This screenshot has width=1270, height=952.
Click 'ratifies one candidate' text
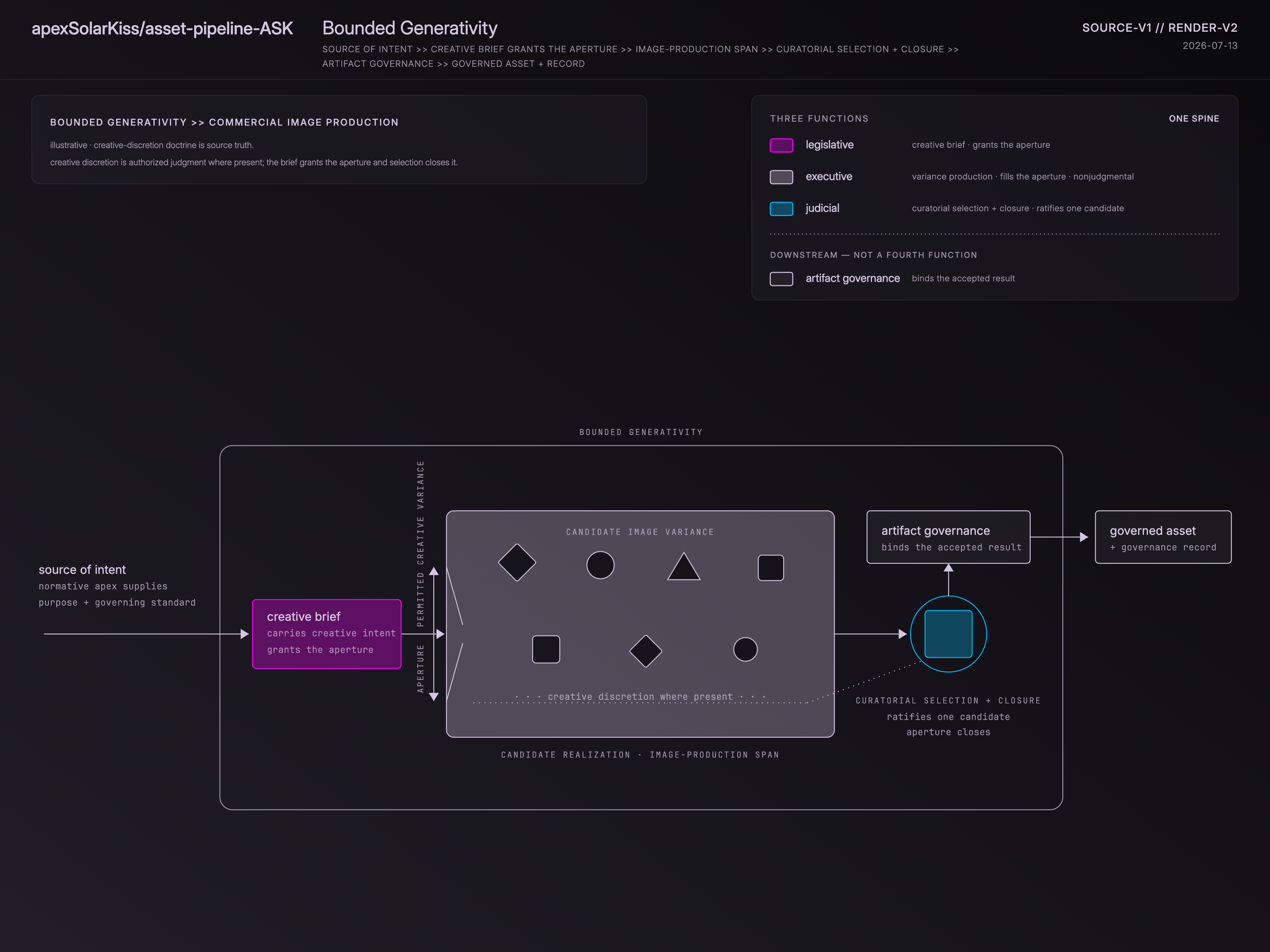pyautogui.click(x=948, y=717)
